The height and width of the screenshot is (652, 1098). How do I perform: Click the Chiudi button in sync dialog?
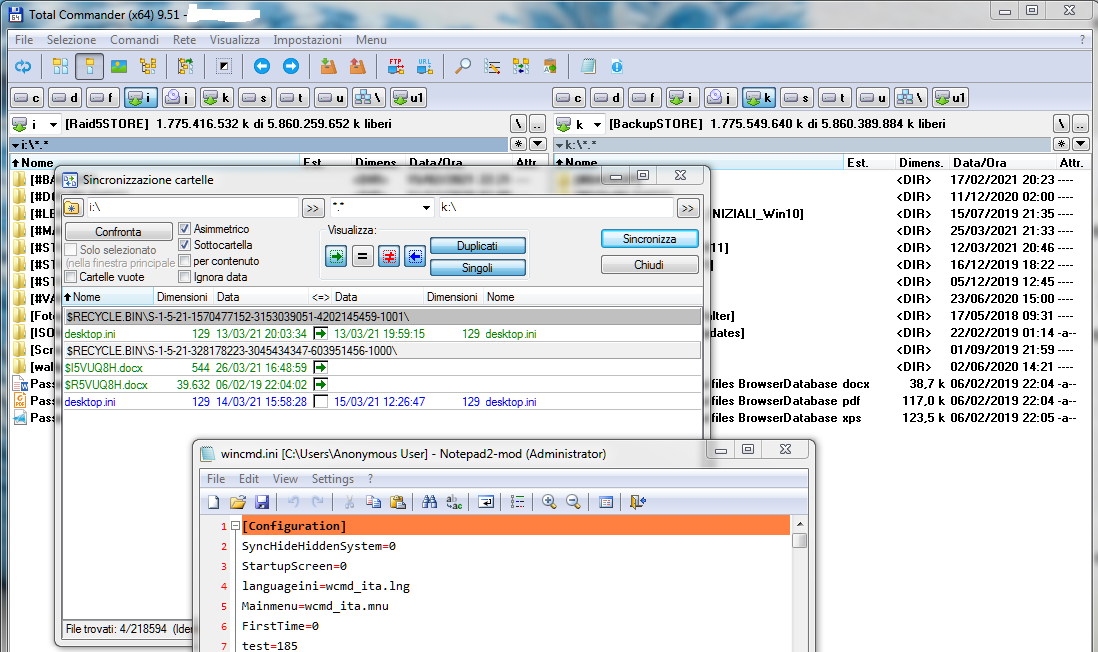click(x=649, y=265)
